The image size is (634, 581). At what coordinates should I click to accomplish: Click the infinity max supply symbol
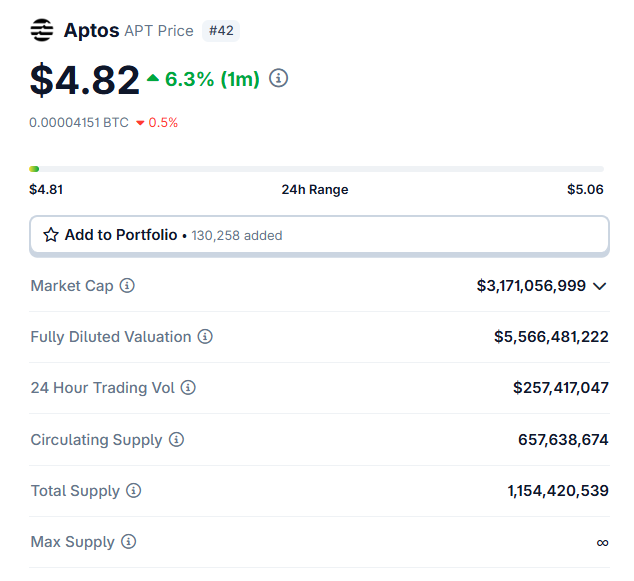tap(602, 542)
